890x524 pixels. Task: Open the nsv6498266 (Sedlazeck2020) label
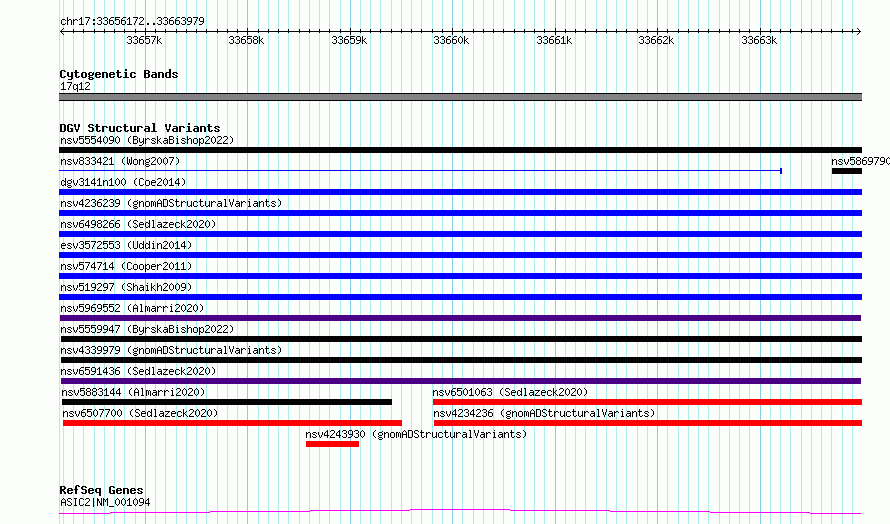138,224
